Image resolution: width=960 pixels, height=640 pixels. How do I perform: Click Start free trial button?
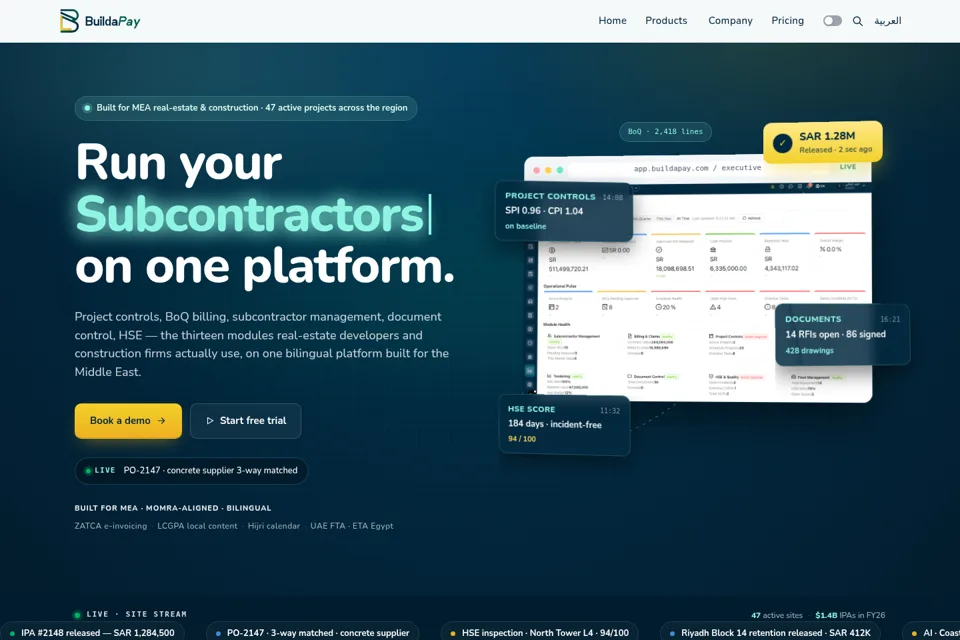click(x=246, y=421)
